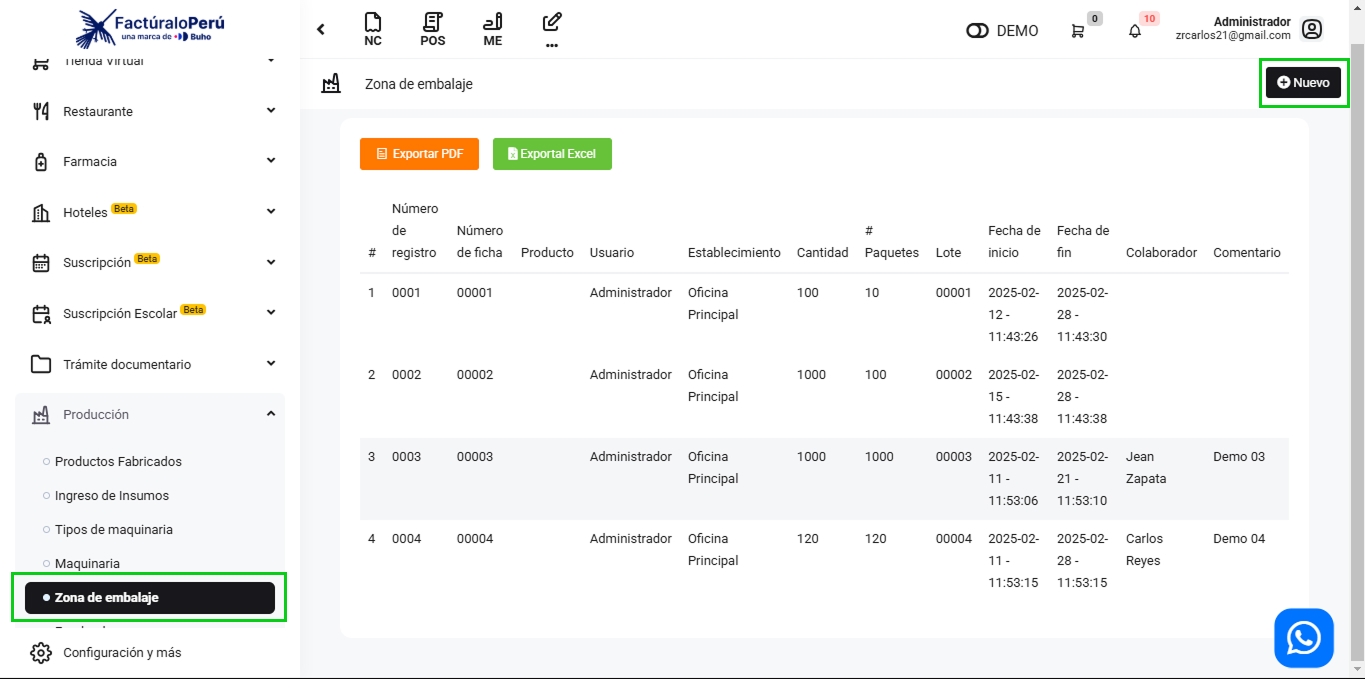Expand the Trámite documentario section

pyautogui.click(x=150, y=364)
